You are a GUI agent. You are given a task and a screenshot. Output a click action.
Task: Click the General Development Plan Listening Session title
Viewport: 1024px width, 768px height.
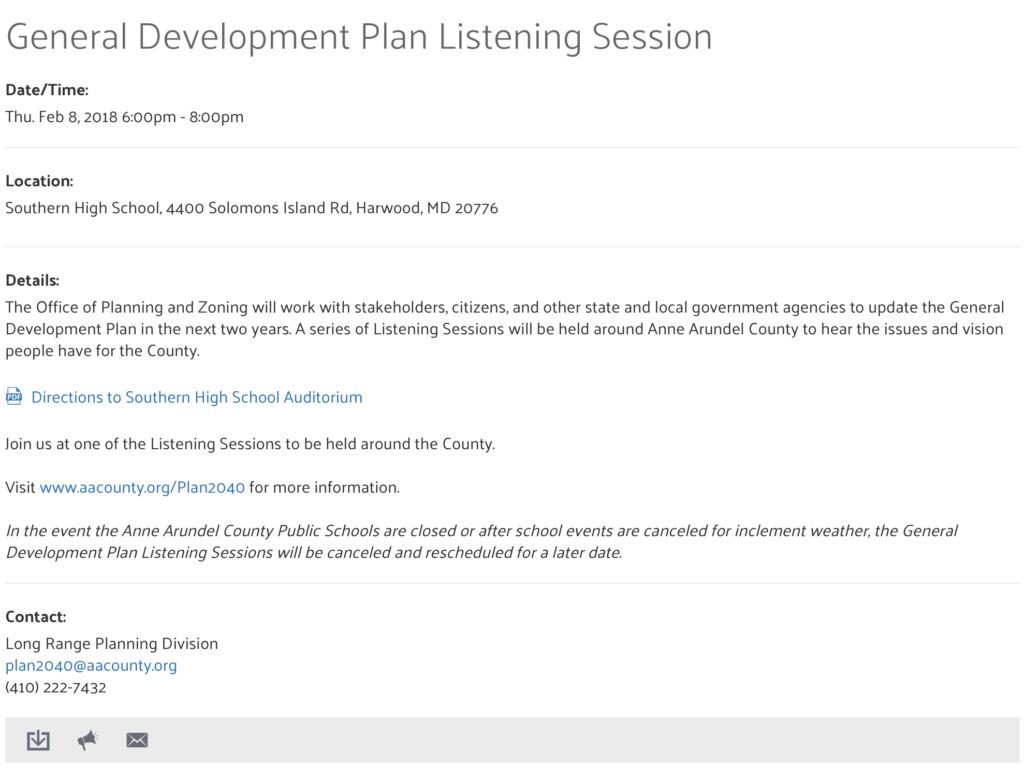[x=359, y=37]
